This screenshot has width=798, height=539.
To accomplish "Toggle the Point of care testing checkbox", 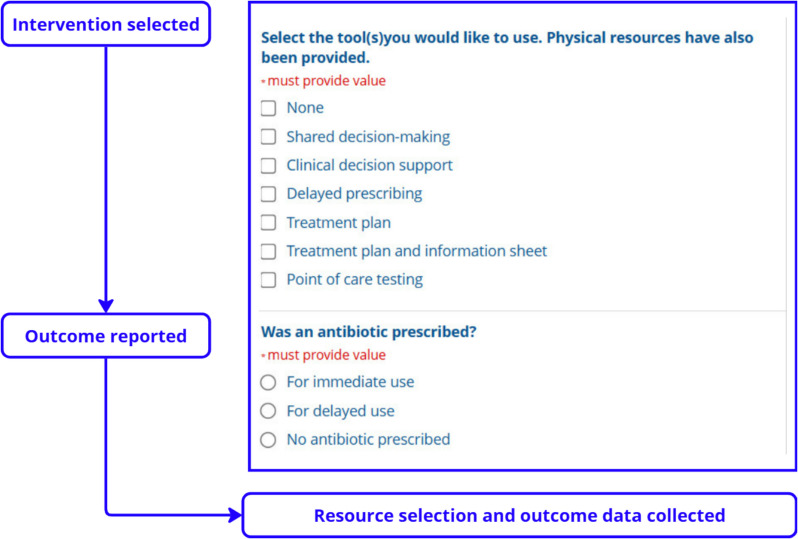I will [268, 280].
